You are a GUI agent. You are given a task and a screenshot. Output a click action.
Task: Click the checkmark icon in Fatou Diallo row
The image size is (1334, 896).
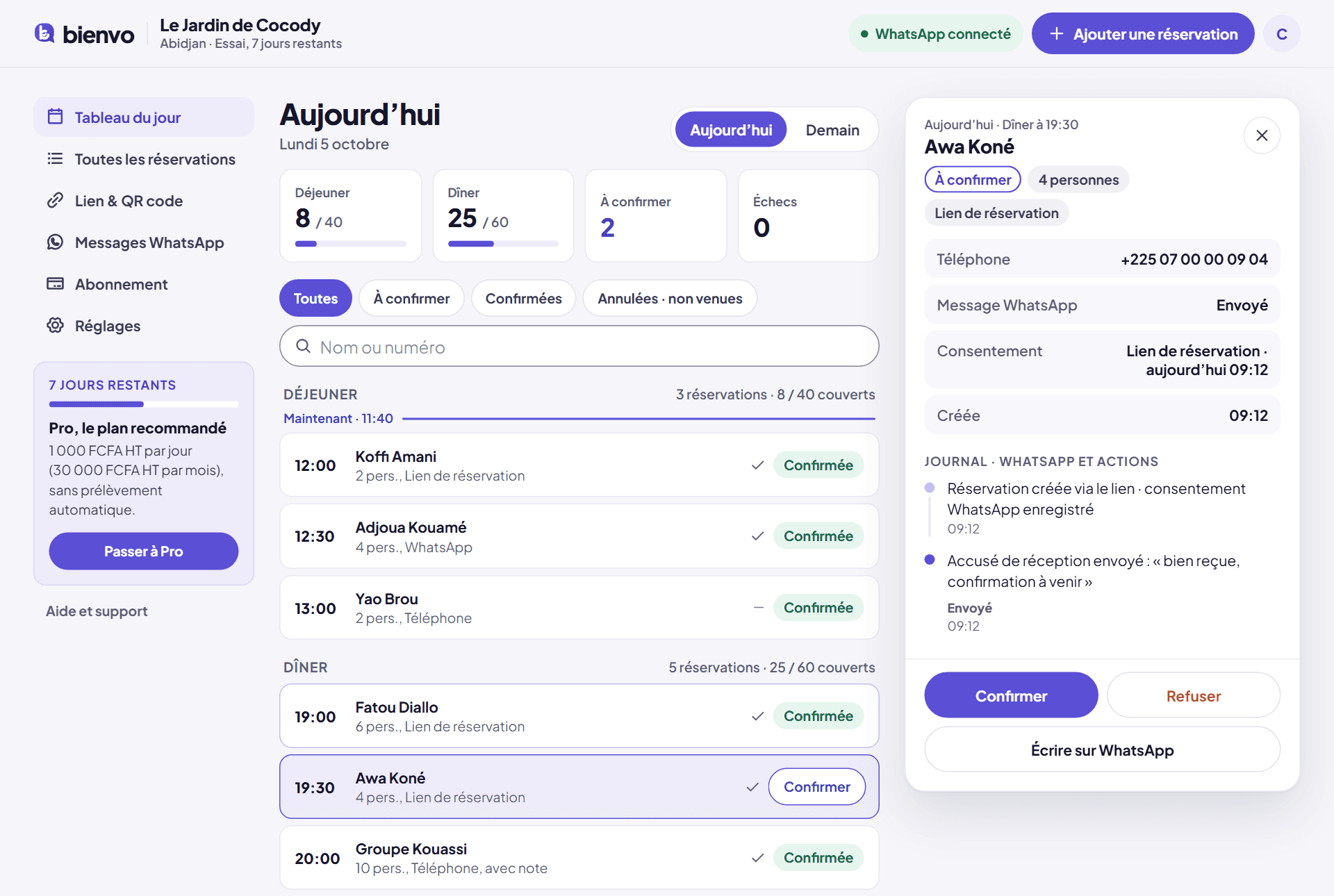click(x=757, y=716)
